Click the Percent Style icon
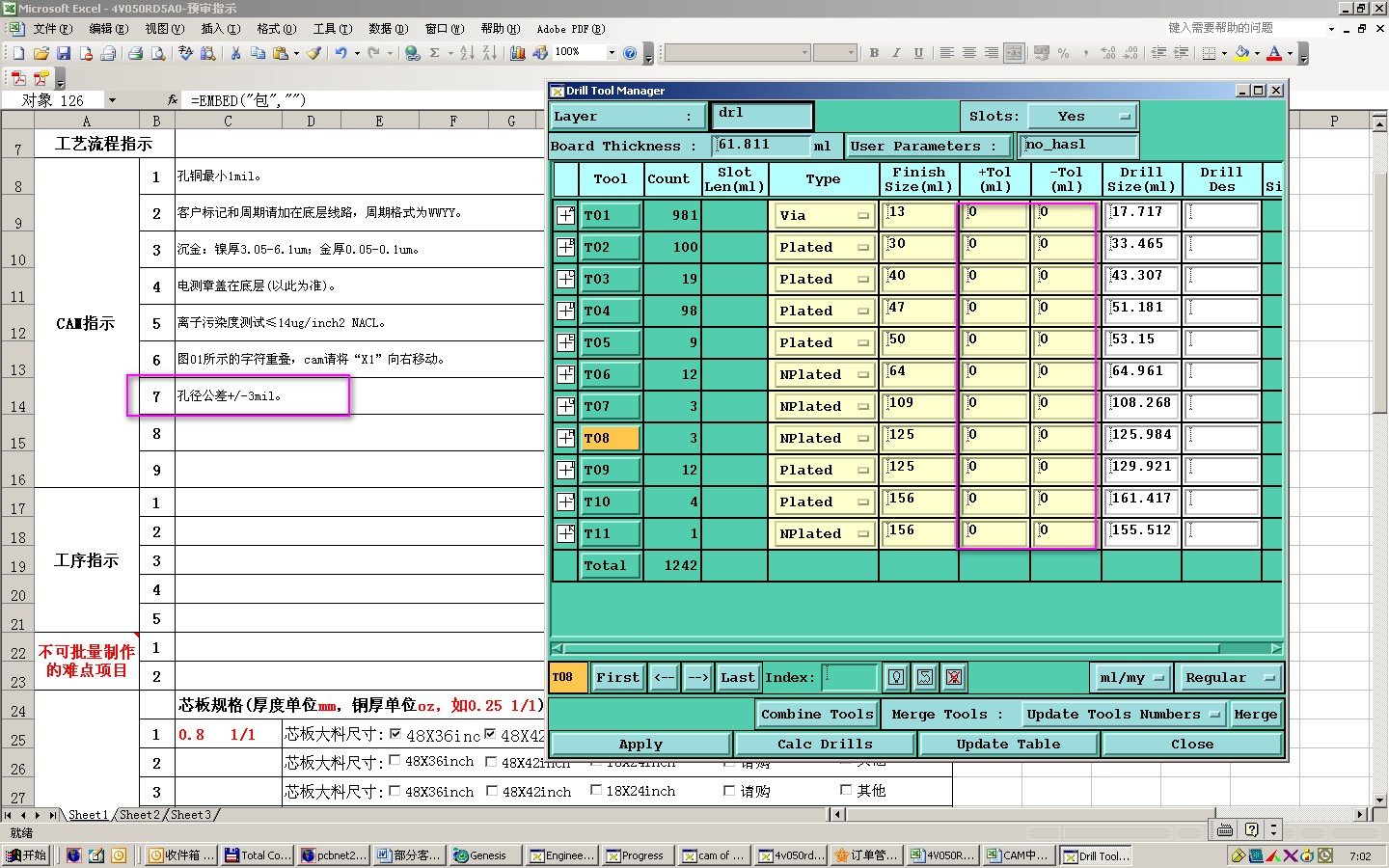 point(1064,53)
